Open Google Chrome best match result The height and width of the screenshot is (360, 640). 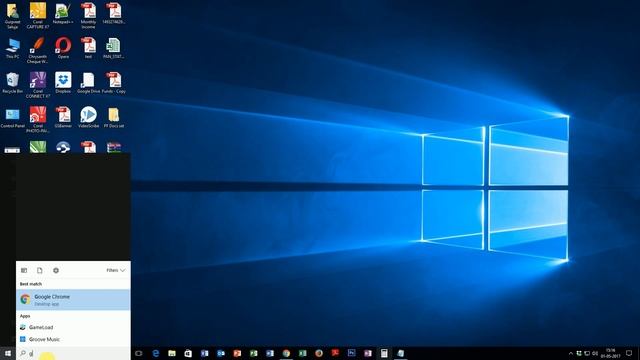73,300
